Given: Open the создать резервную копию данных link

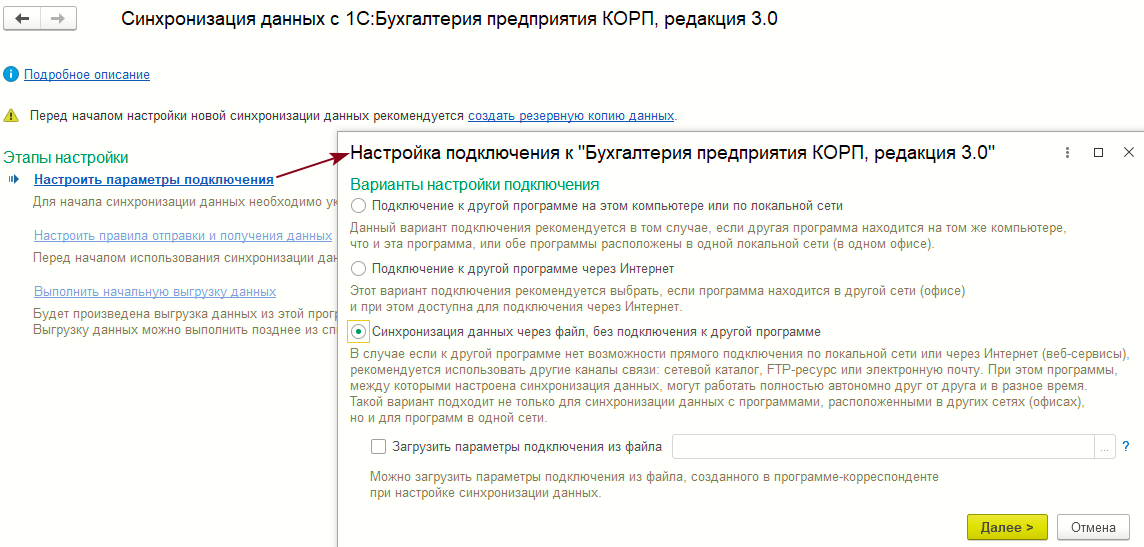Looking at the screenshot, I should [570, 116].
